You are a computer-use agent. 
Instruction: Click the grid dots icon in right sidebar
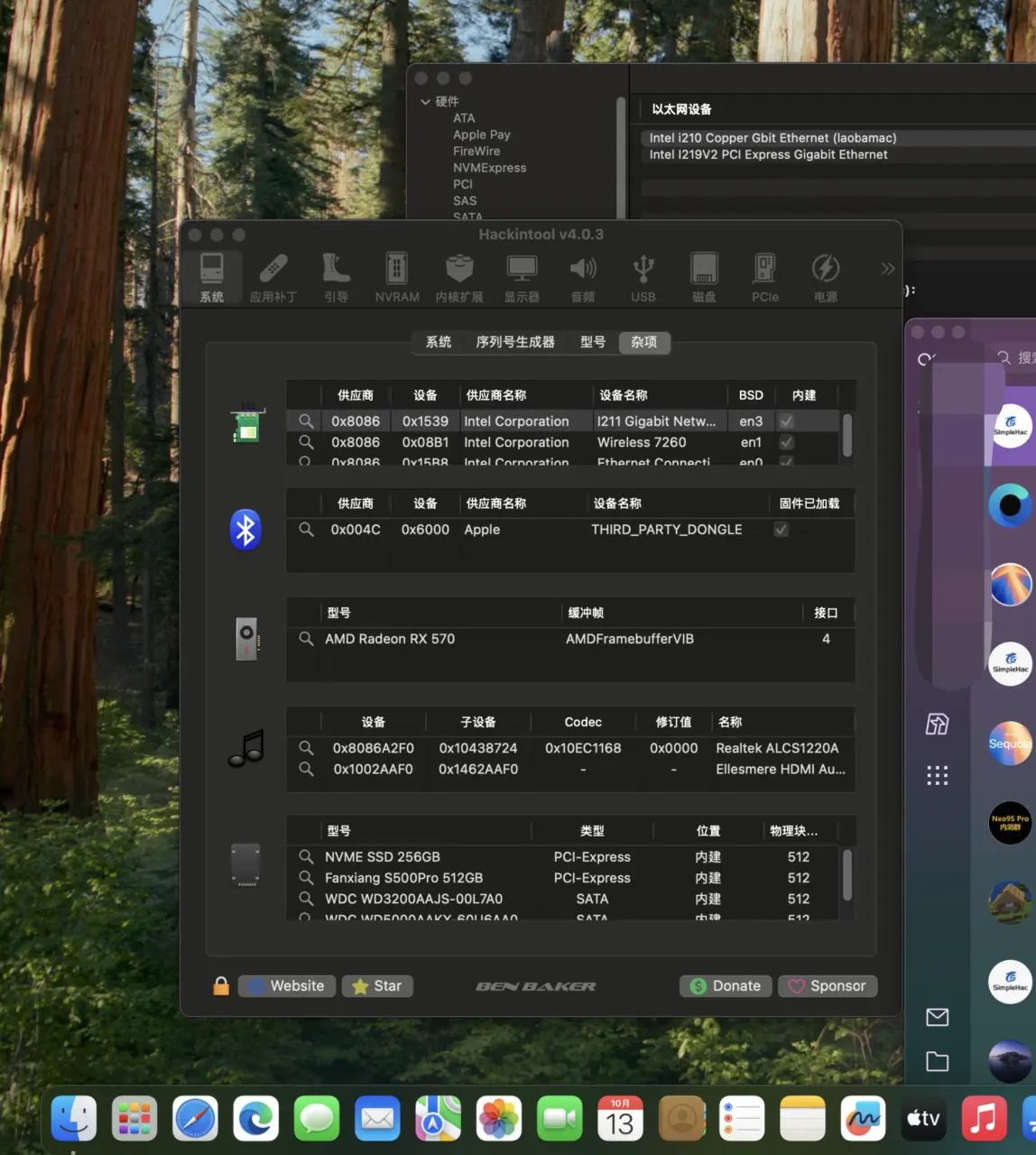(938, 775)
